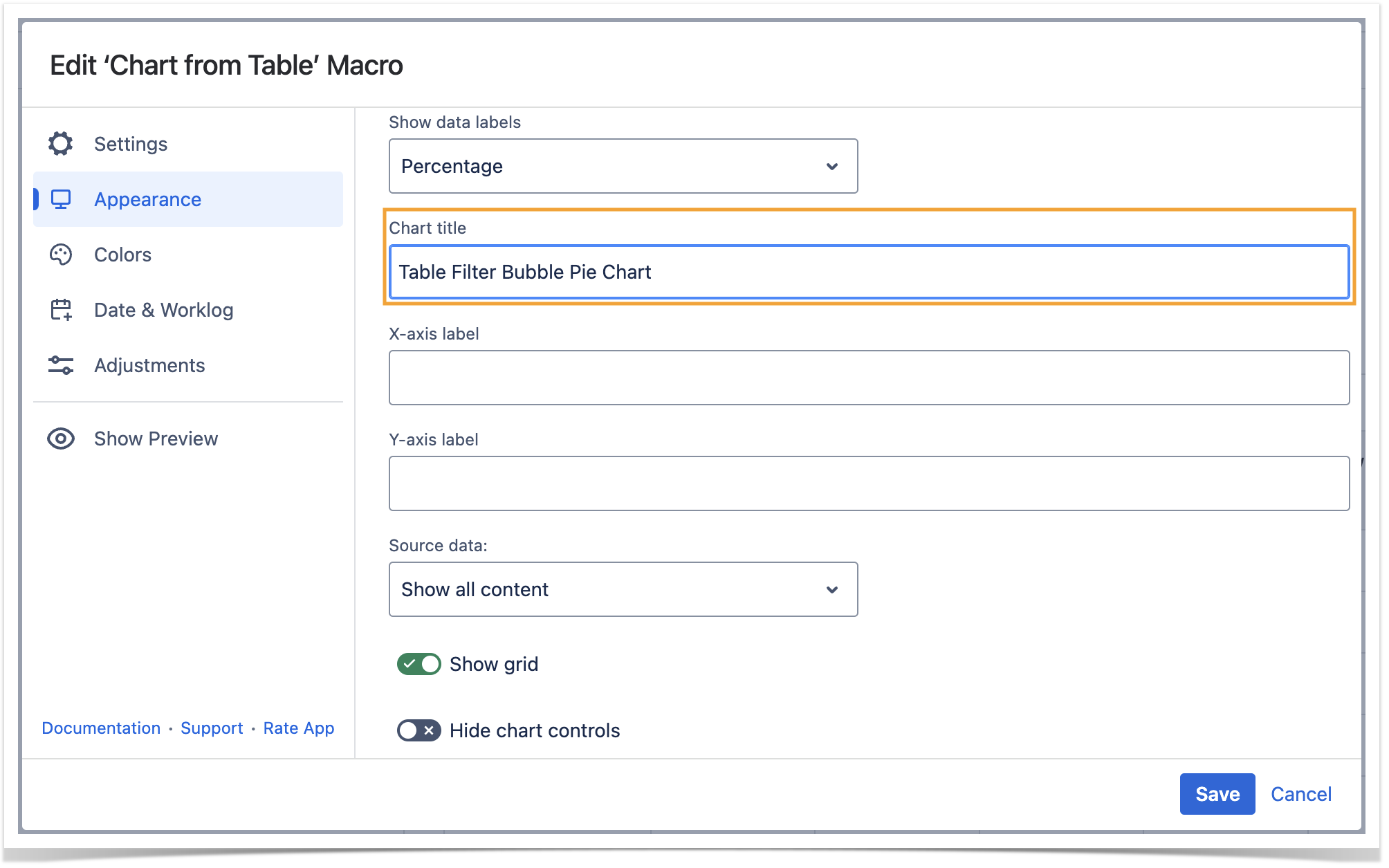Click the Settings gear icon
This screenshot has width=1389, height=868.
(x=61, y=144)
